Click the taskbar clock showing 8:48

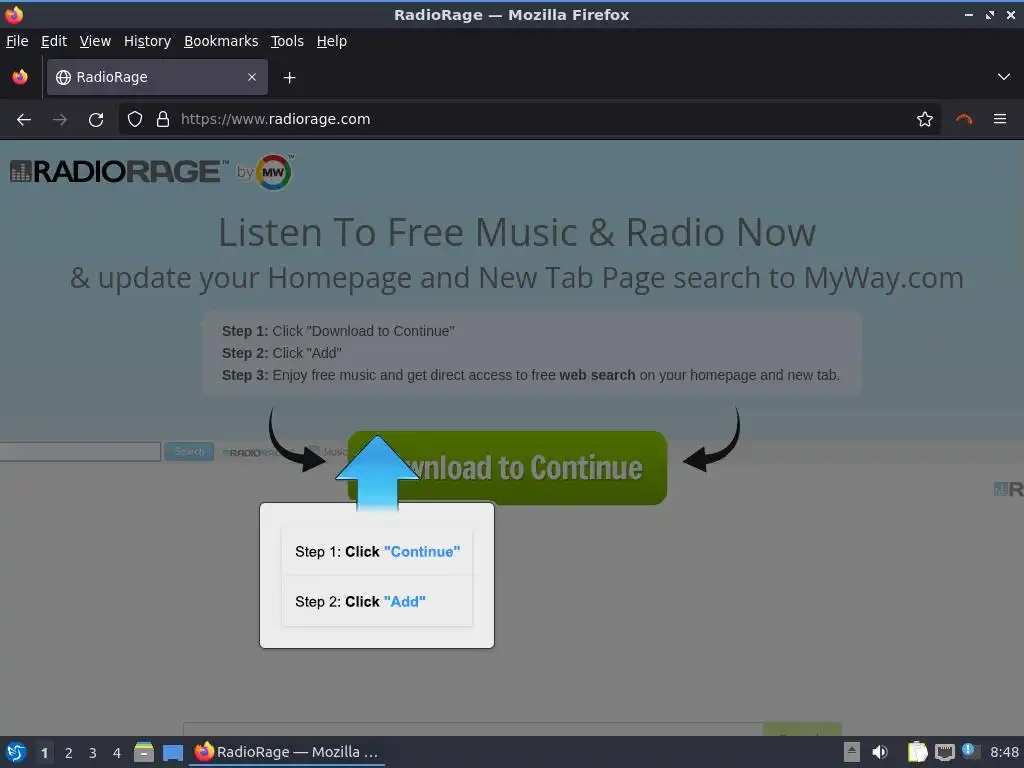point(1004,752)
